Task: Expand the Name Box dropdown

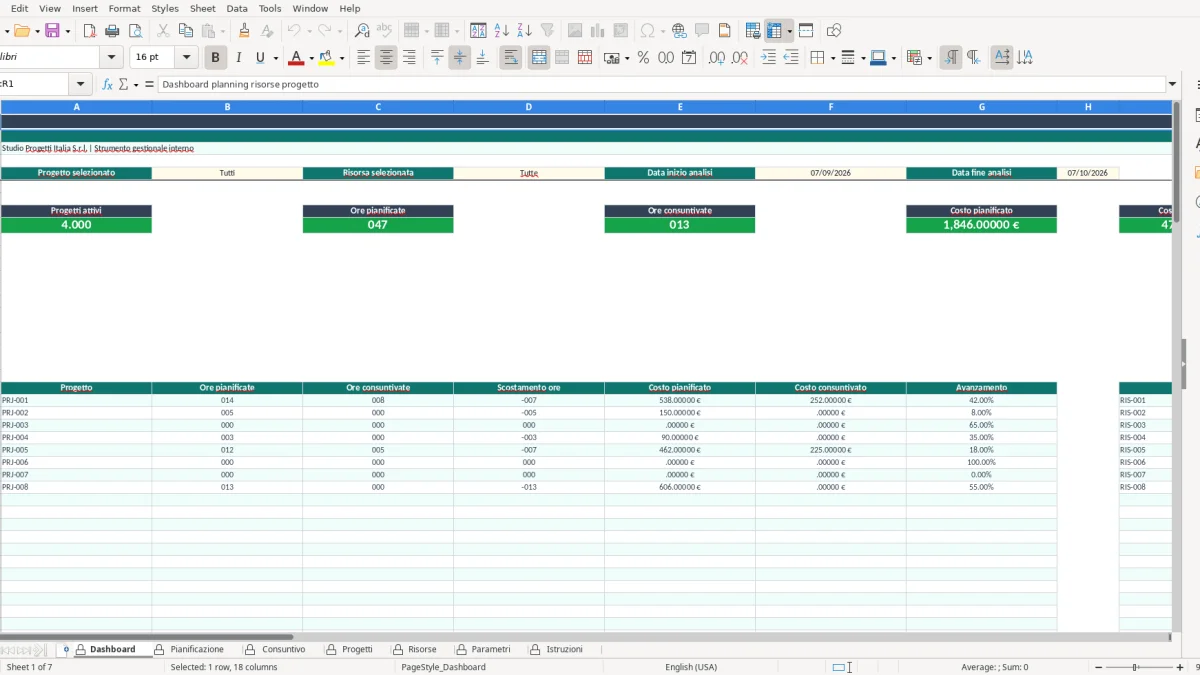Action: pyautogui.click(x=81, y=85)
